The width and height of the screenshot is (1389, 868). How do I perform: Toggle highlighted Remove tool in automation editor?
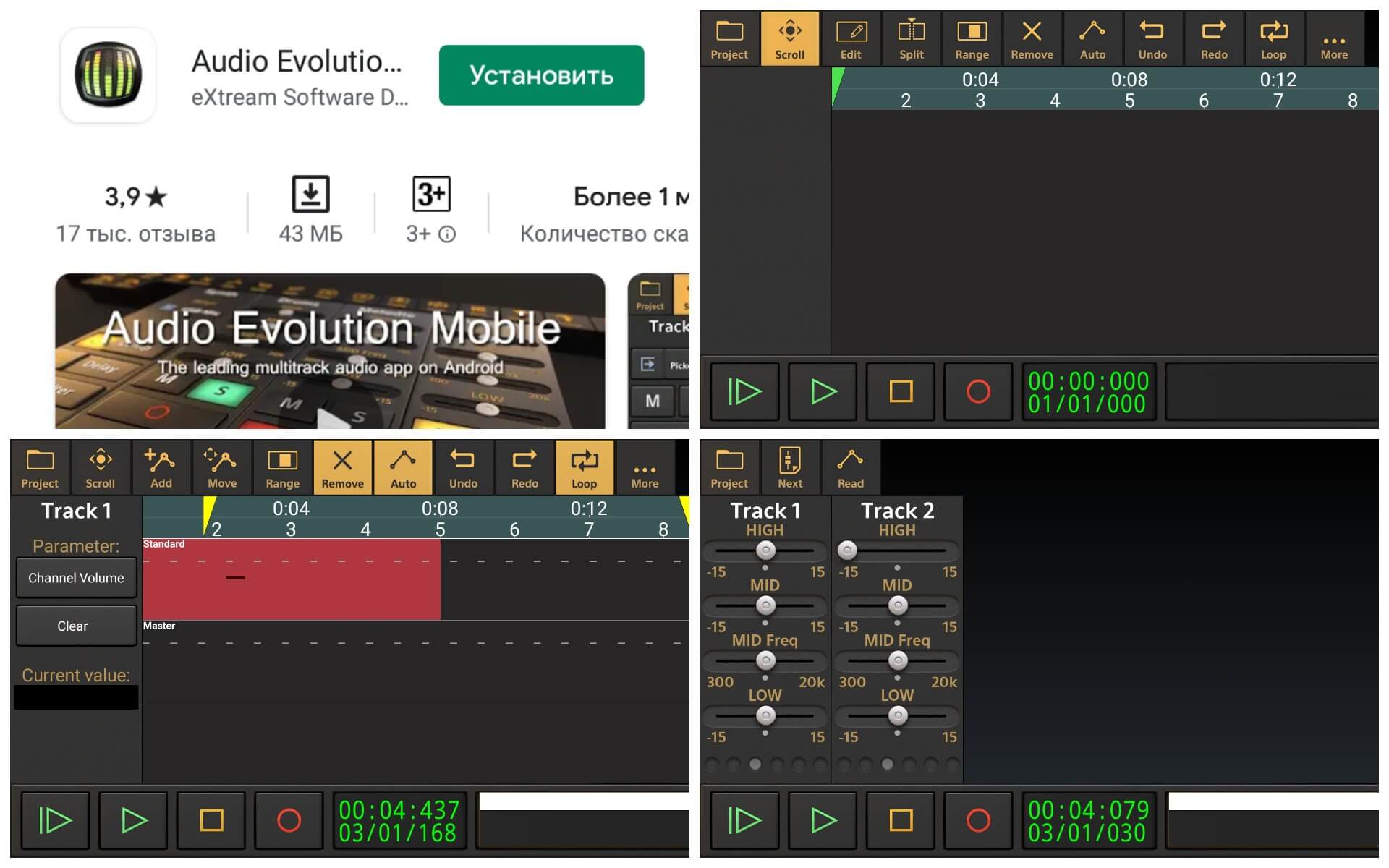pos(343,468)
